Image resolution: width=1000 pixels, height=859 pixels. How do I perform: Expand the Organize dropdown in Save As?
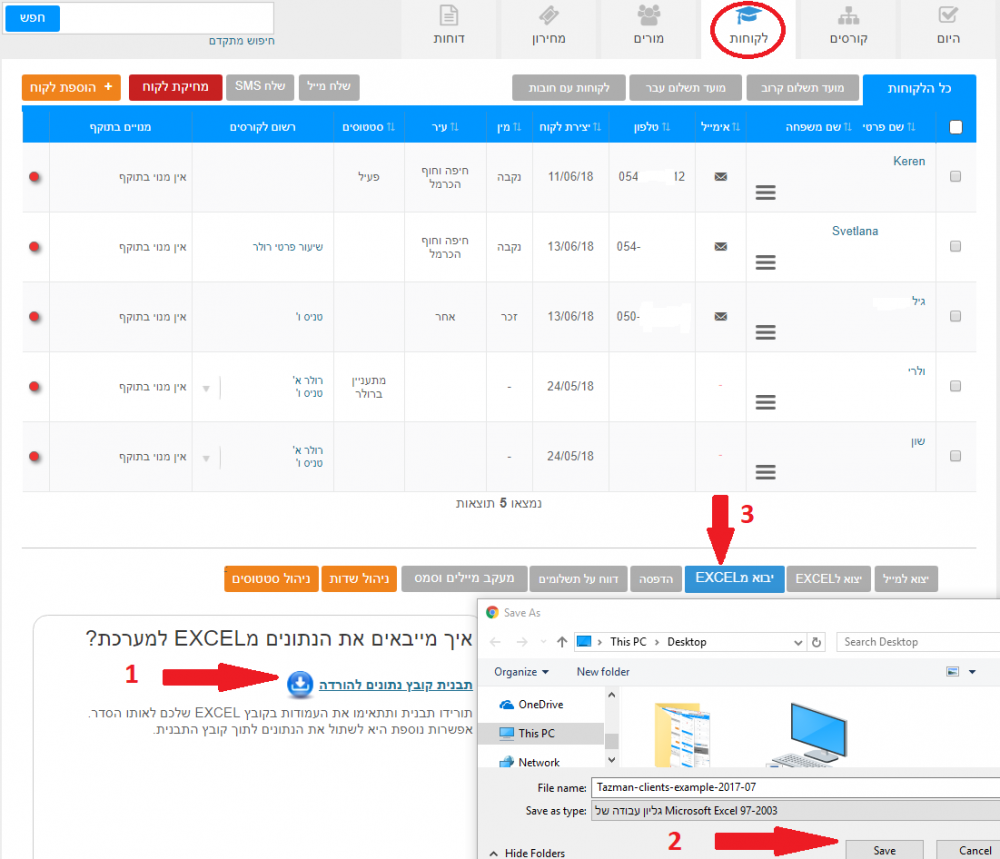coord(521,672)
